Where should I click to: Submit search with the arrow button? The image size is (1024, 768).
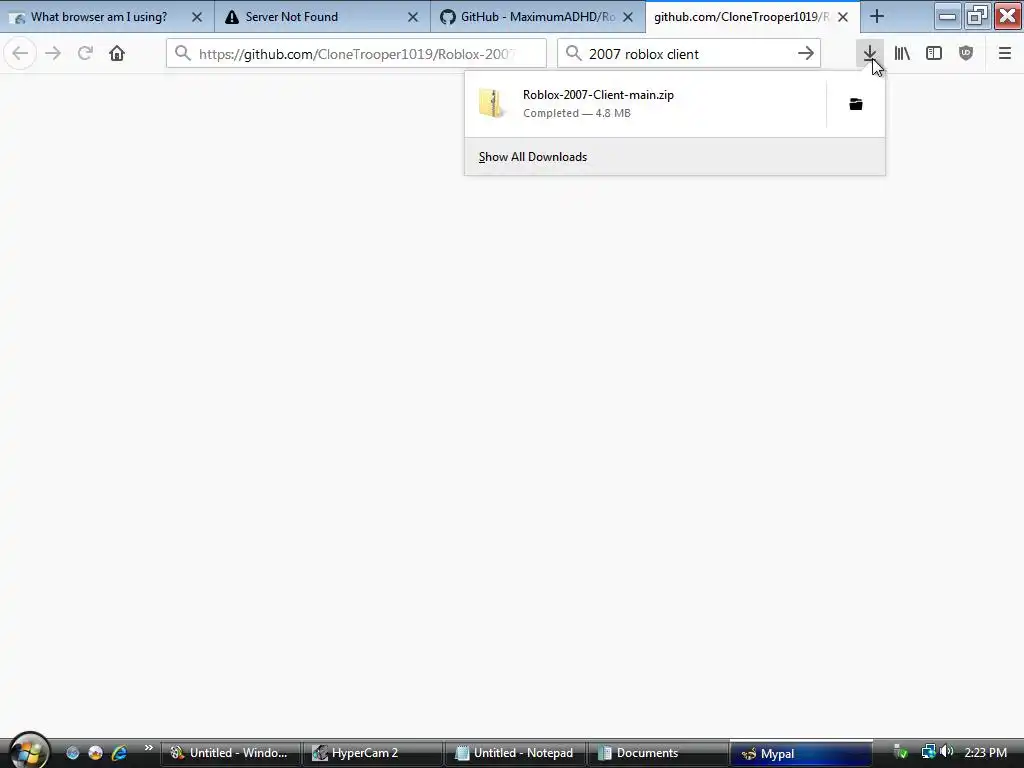click(806, 54)
